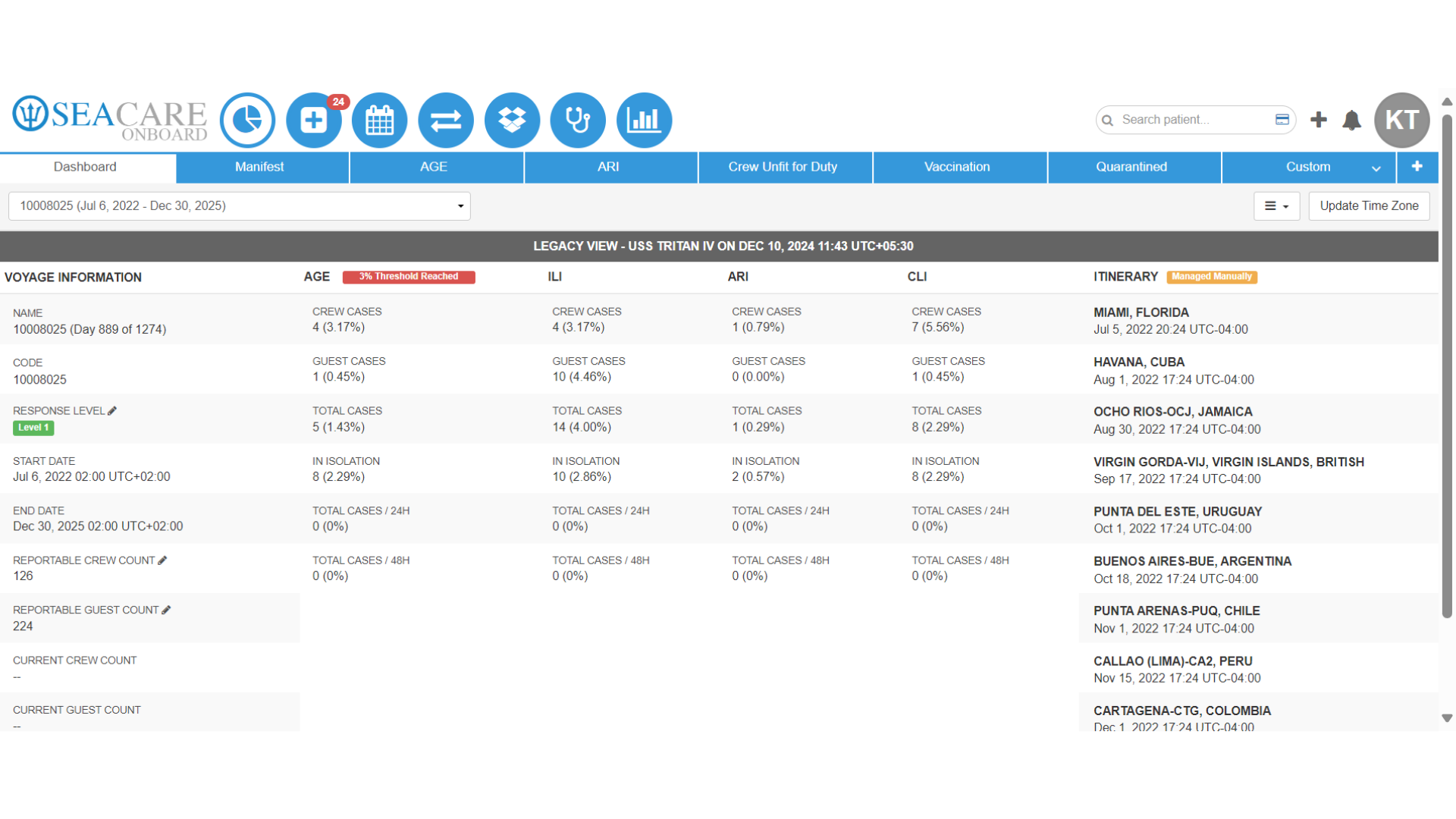Open the KT user avatar menu
Viewport: 1456px width, 819px height.
(1402, 120)
